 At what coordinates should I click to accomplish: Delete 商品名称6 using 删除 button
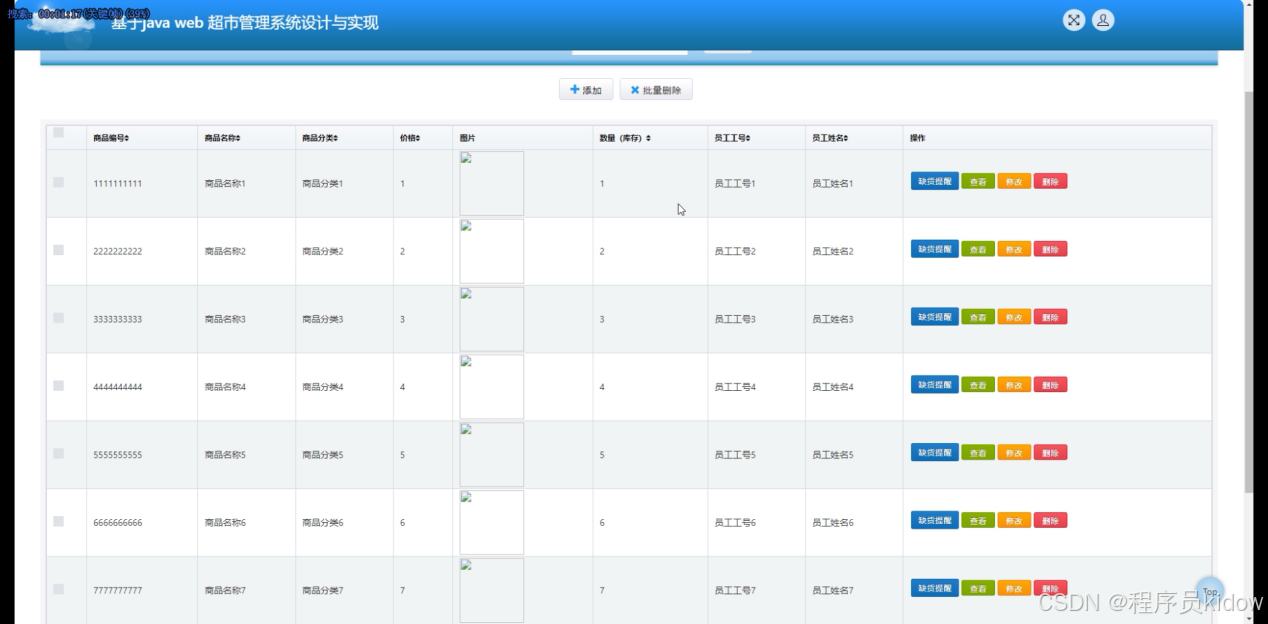pos(1050,520)
